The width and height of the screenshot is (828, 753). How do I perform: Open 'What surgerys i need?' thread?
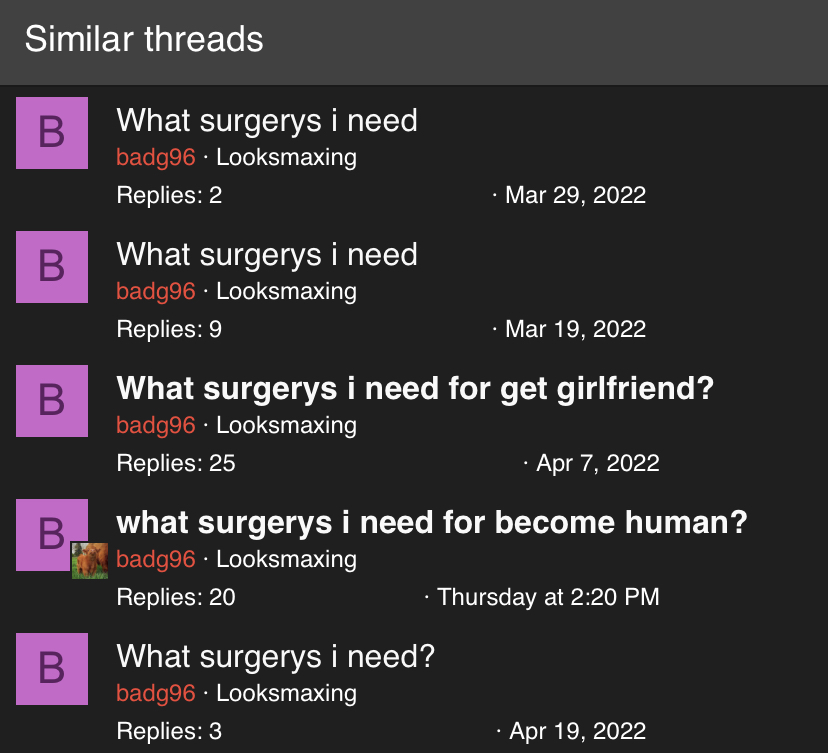pyautogui.click(x=276, y=657)
